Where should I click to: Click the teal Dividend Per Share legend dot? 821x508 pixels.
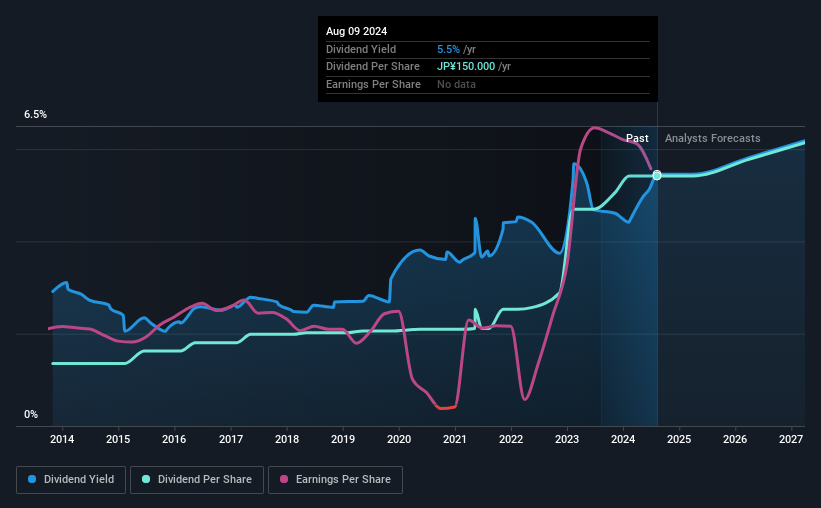pos(146,479)
